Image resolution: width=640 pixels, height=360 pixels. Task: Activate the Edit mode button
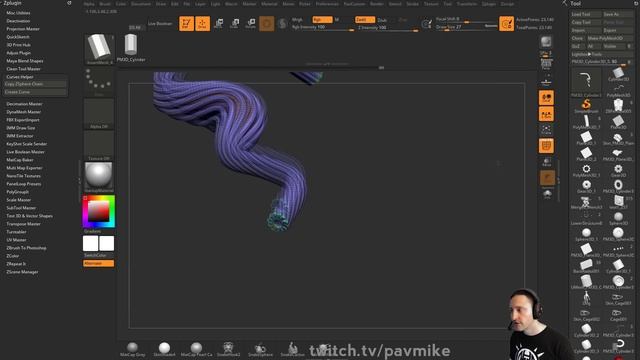(x=187, y=24)
